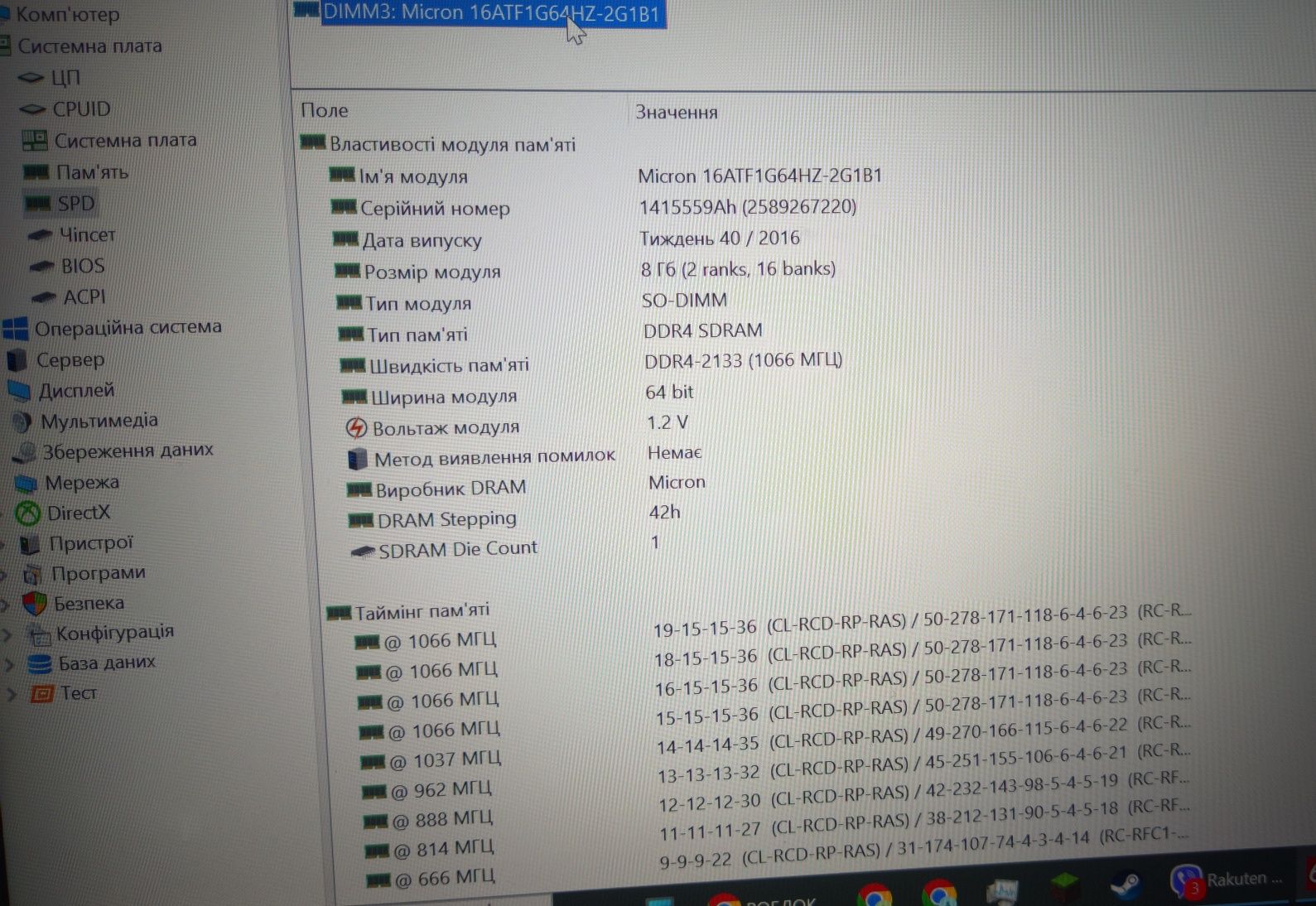1316x906 pixels.
Task: Click the Мультимедіа speaker icon
Action: click(x=21, y=422)
